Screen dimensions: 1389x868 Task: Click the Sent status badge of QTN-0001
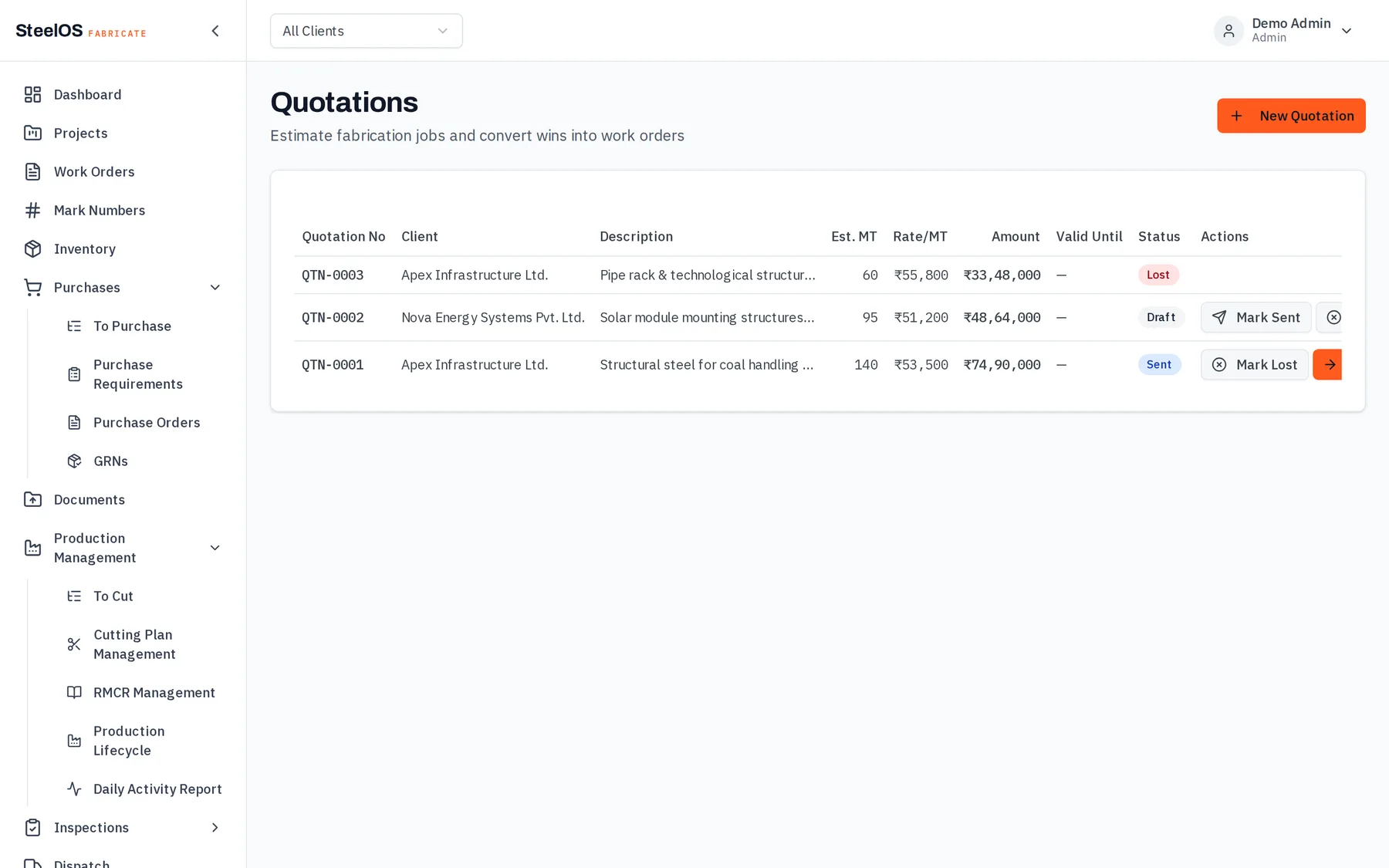point(1159,364)
